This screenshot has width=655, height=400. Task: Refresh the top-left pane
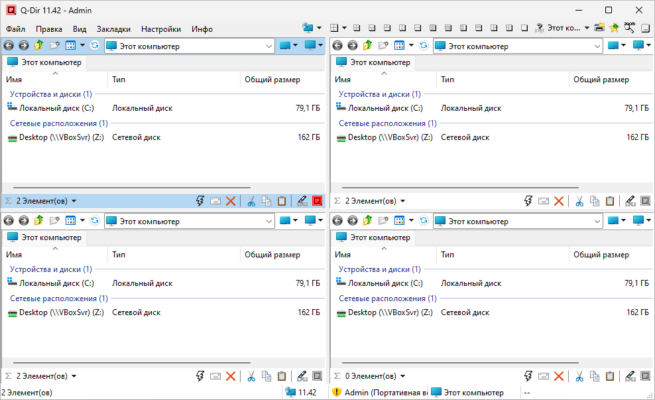(95, 45)
